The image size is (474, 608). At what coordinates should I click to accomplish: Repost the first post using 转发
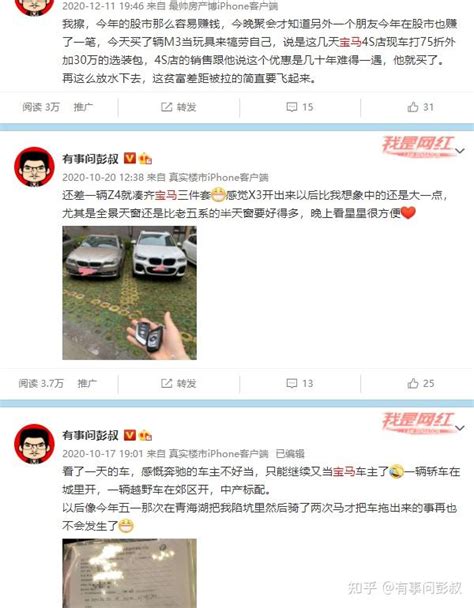pos(178,107)
